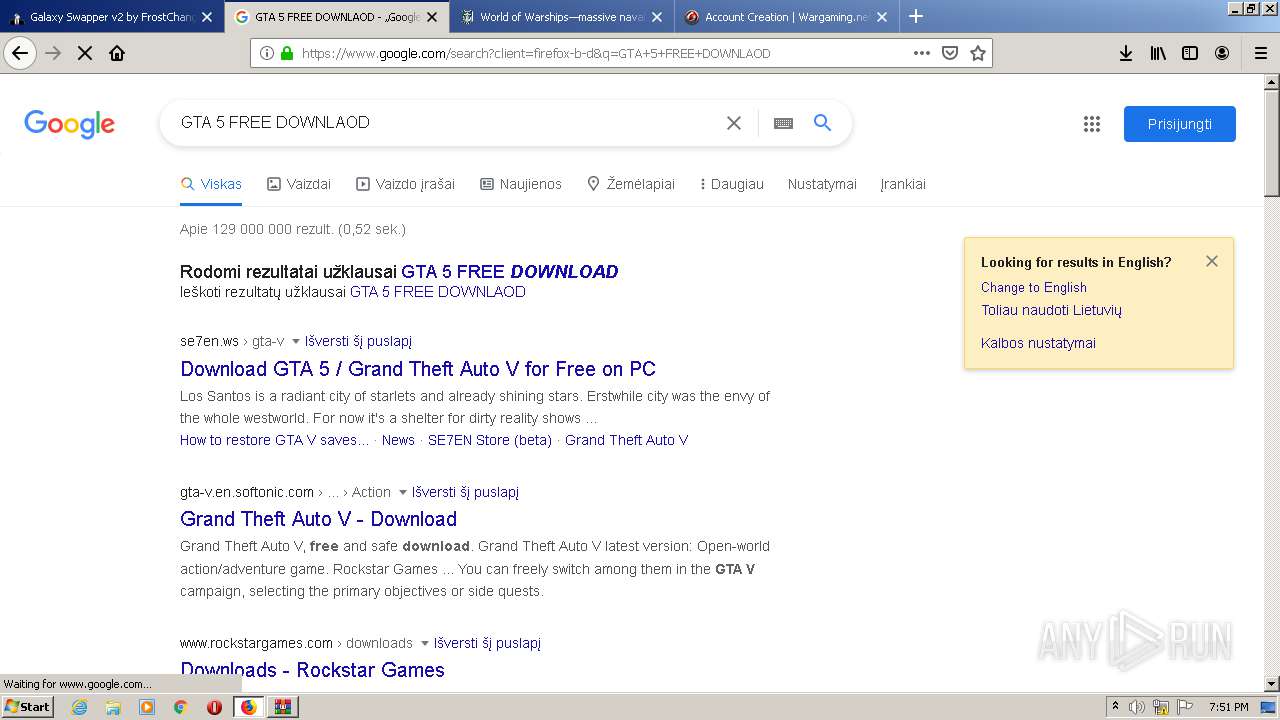The height and width of the screenshot is (720, 1280).
Task: Open the Download GTA 5 / Grand Theft Auto V result
Action: pyautogui.click(x=418, y=369)
